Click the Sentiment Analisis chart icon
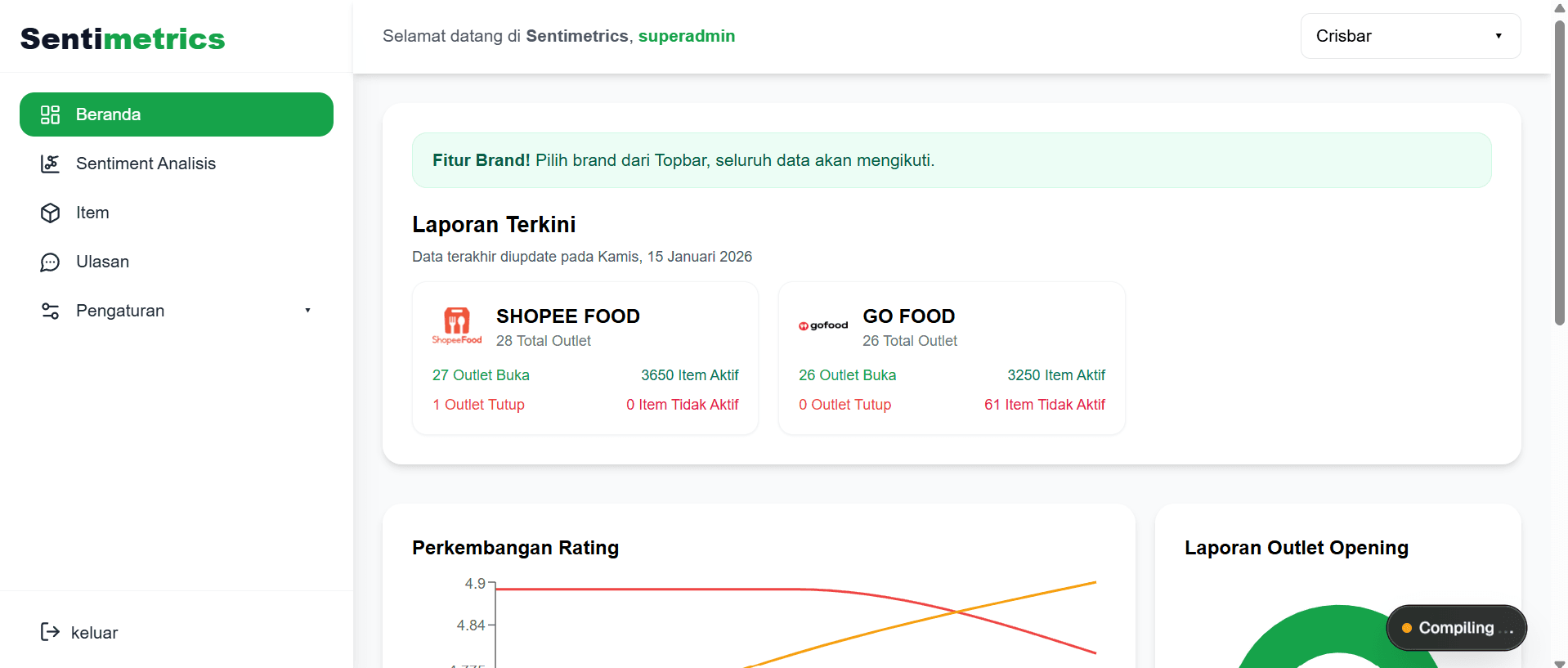Screen dimensions: 1568x668 coord(50,164)
